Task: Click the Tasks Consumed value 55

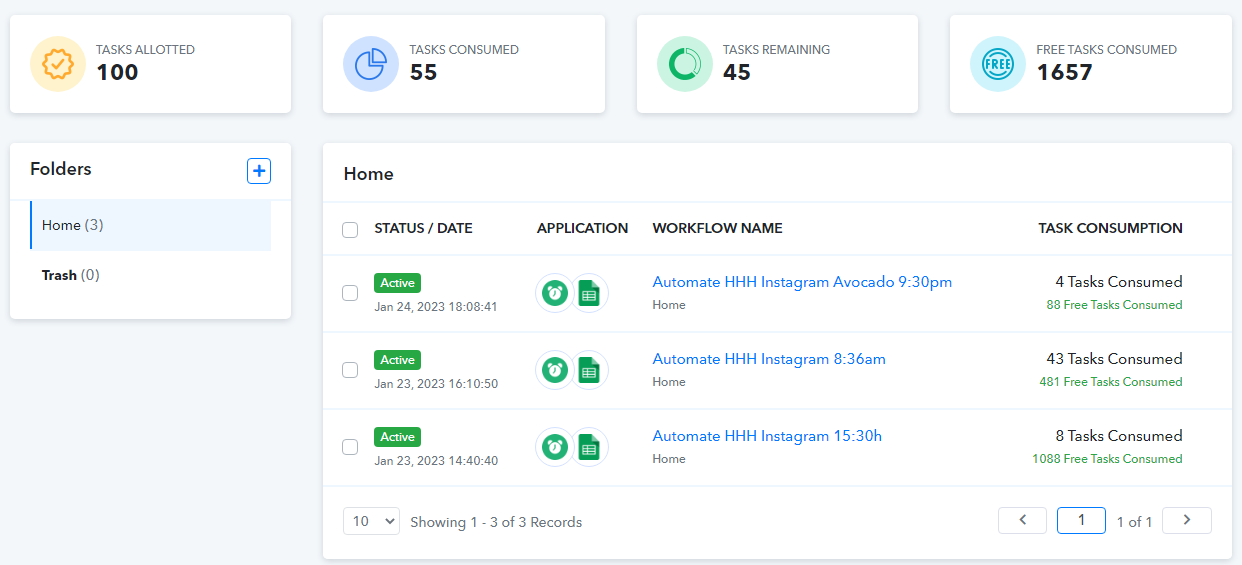Action: tap(424, 72)
